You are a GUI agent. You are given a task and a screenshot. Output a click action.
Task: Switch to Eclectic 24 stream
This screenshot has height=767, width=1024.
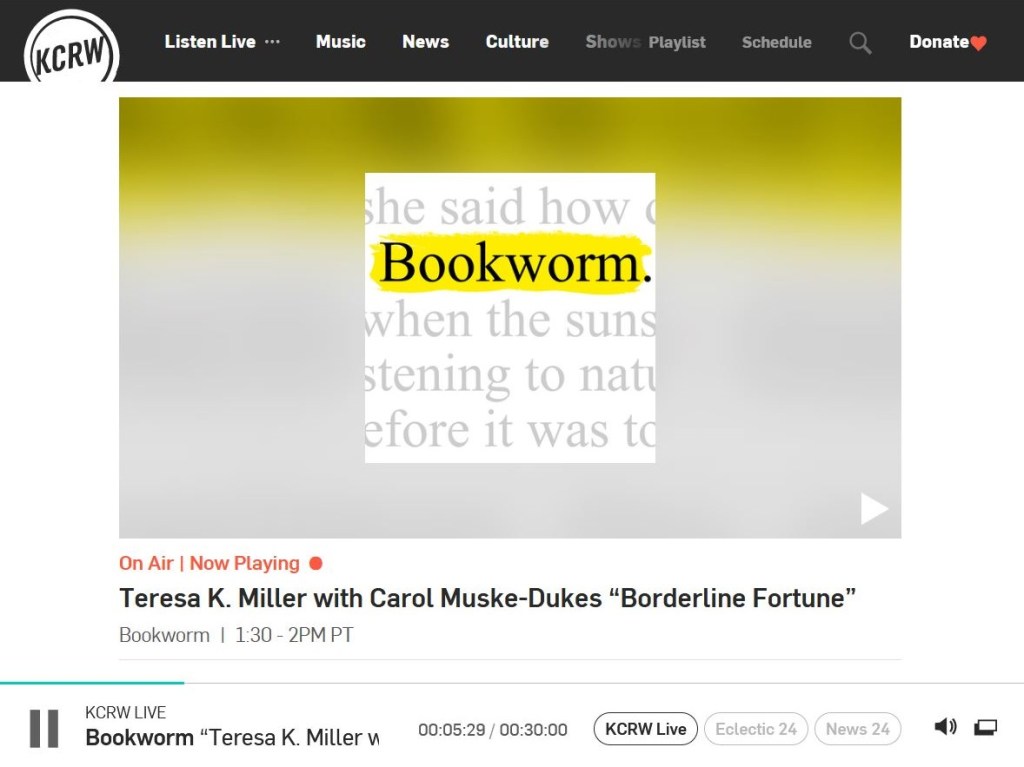point(756,729)
